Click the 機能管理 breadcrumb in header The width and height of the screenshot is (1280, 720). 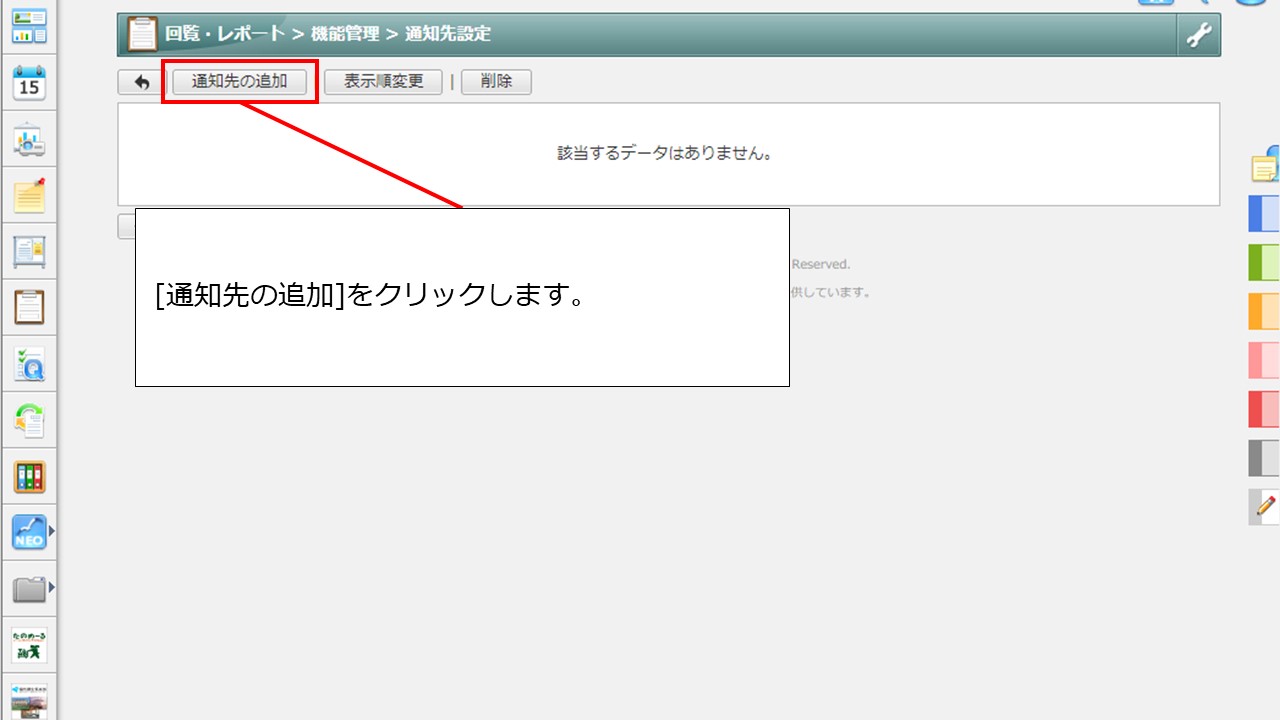pyautogui.click(x=345, y=34)
